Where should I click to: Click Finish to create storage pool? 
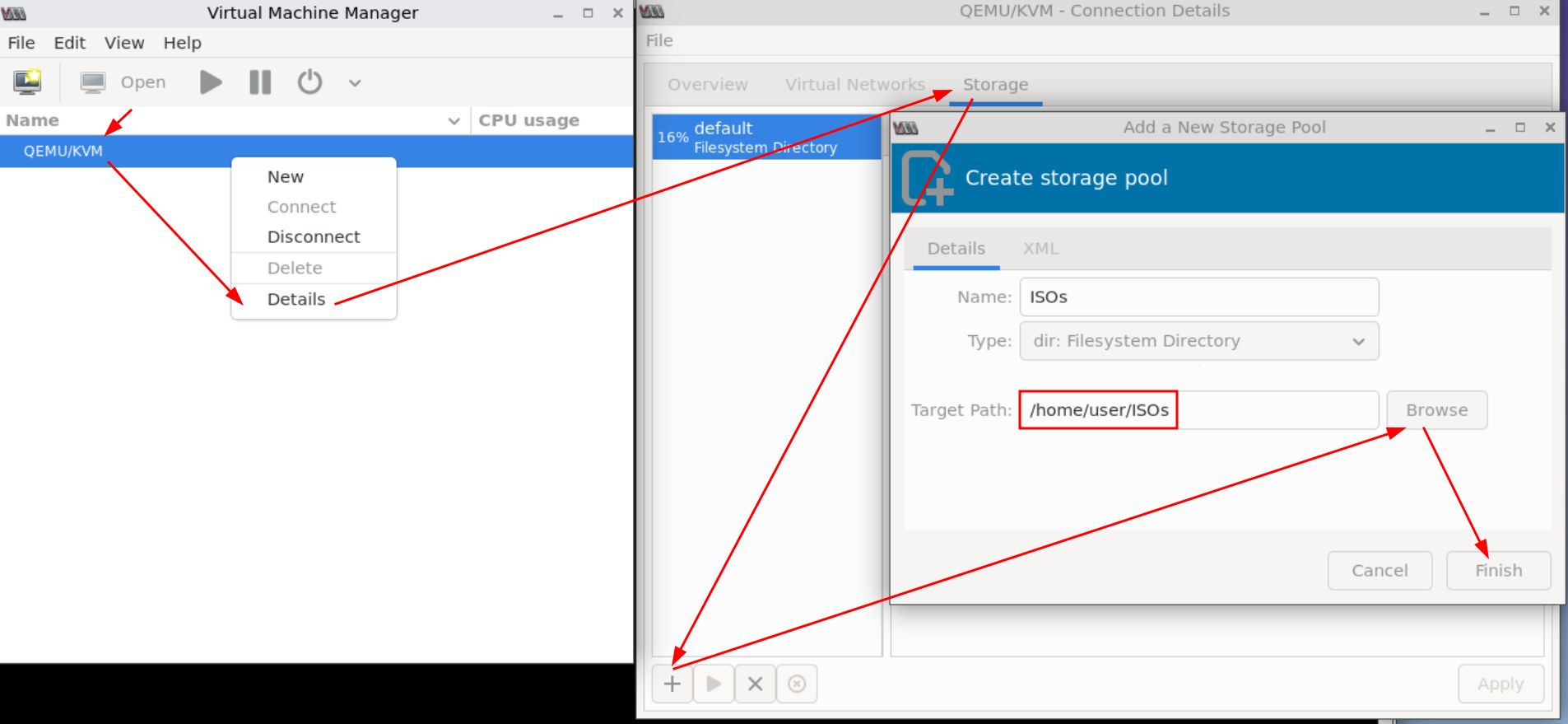pyautogui.click(x=1499, y=571)
